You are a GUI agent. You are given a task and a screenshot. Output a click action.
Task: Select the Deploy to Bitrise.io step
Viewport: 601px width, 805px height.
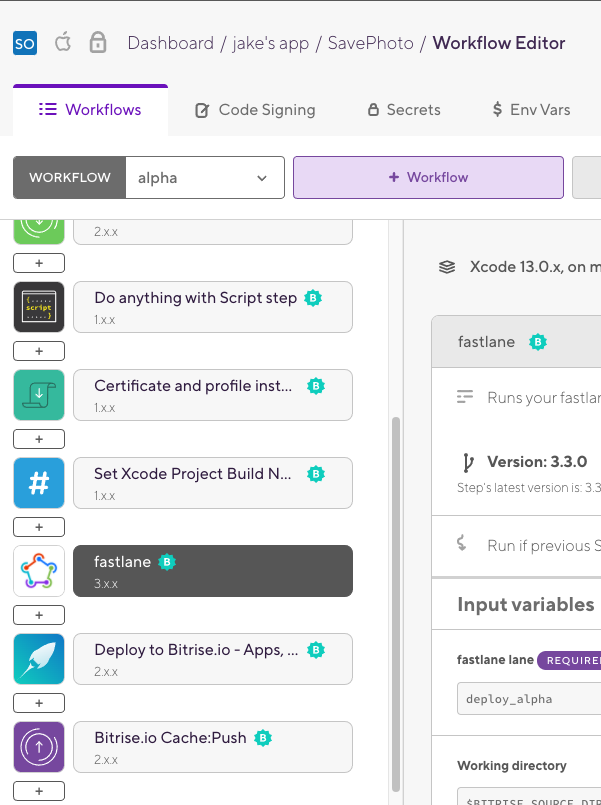[213, 659]
